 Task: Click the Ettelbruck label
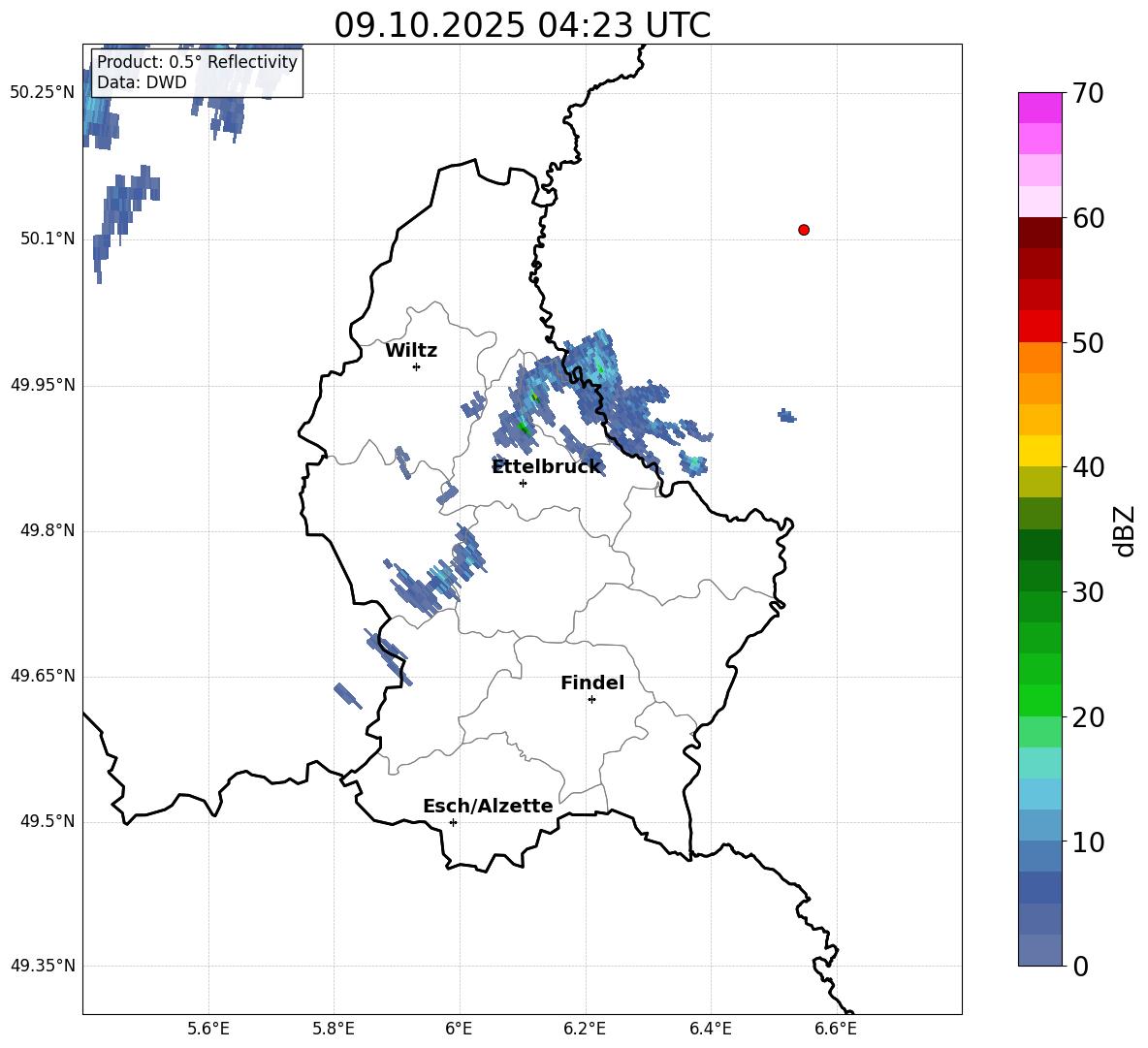pos(546,466)
